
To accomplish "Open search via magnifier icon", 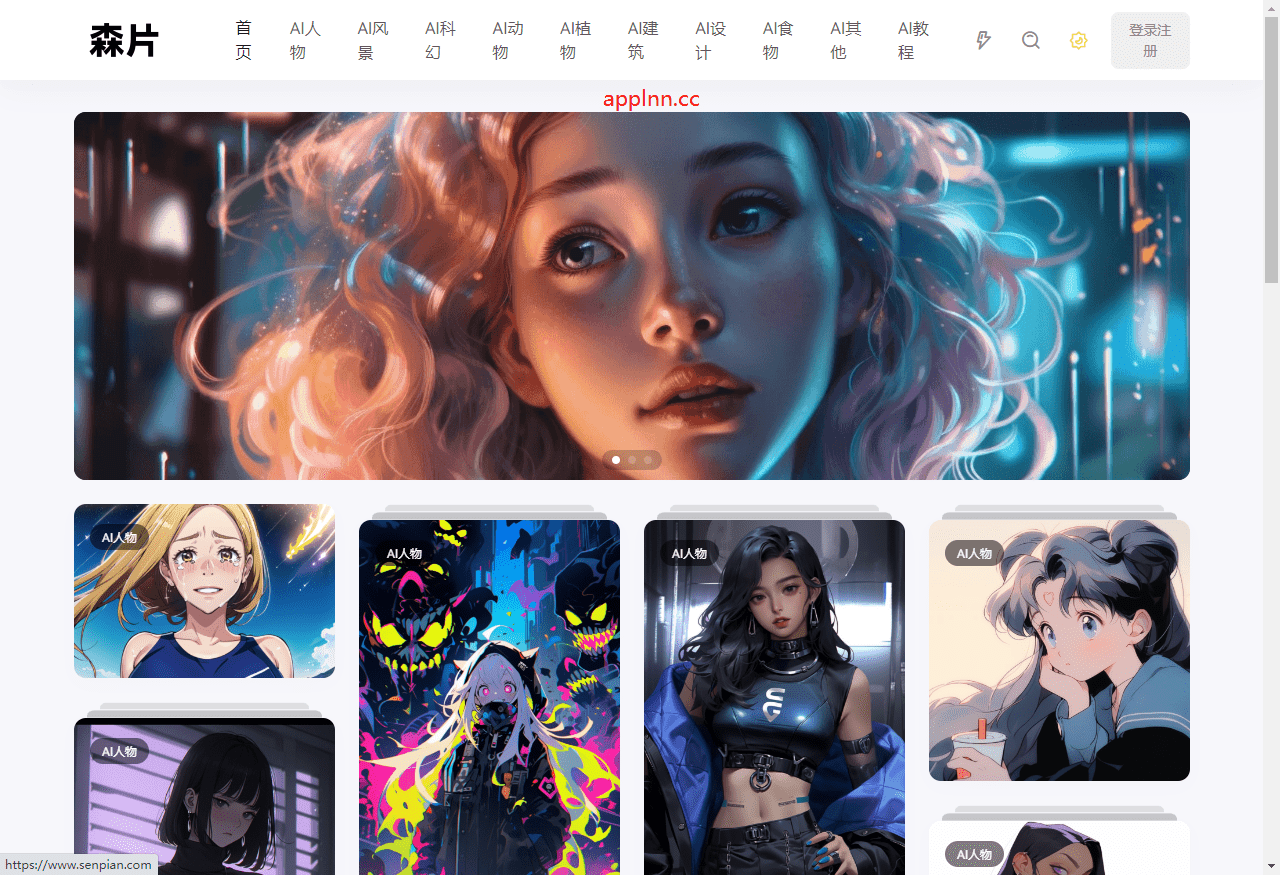I will pos(1031,40).
